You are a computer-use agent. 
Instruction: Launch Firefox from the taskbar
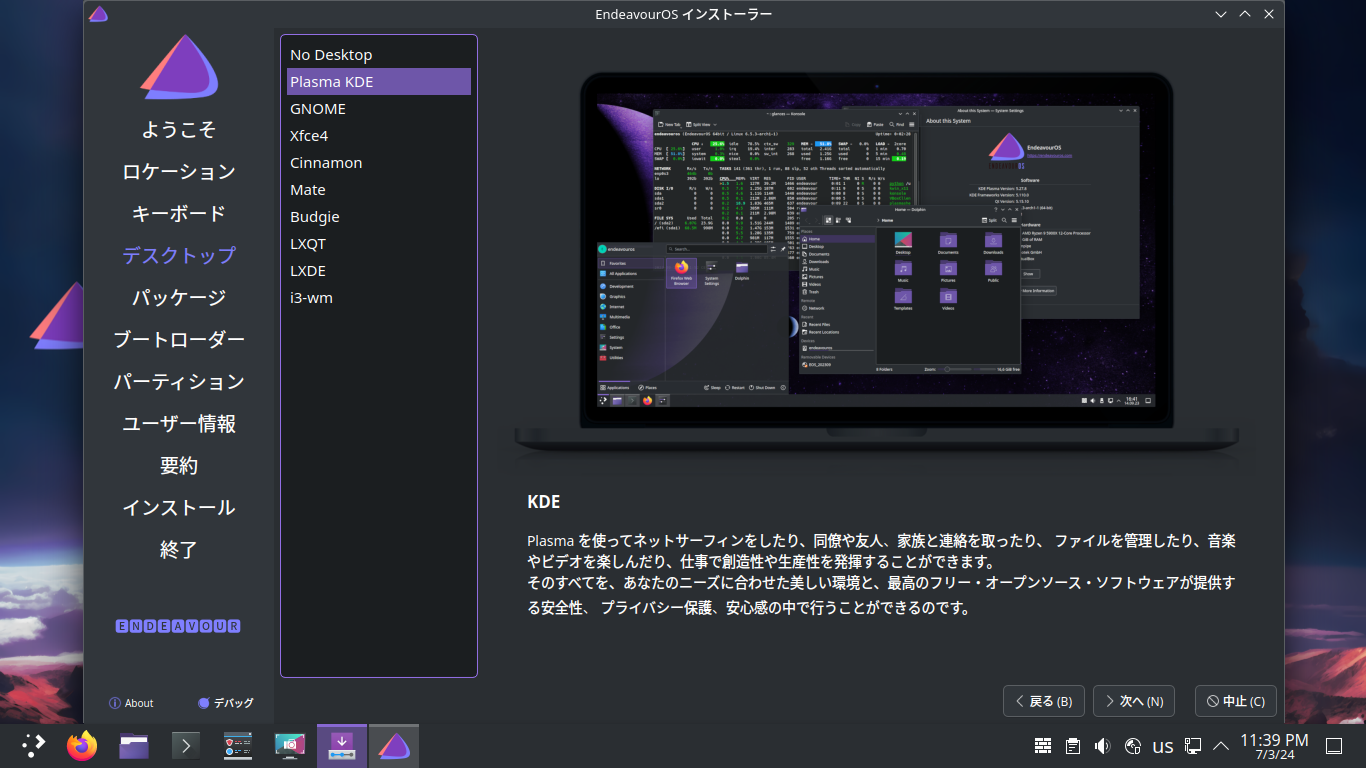pos(82,745)
